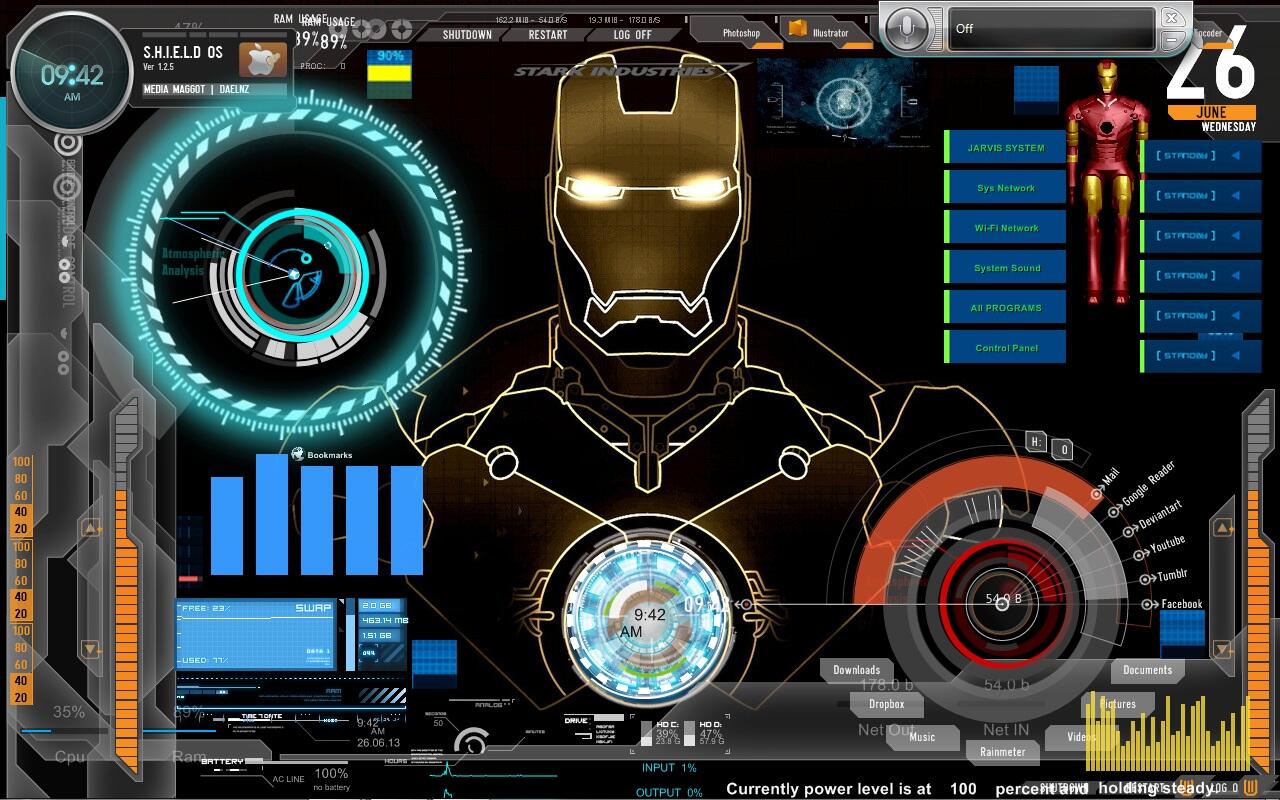The height and width of the screenshot is (800, 1280).
Task: Click the circle icon next to Mail
Action: click(x=1096, y=494)
